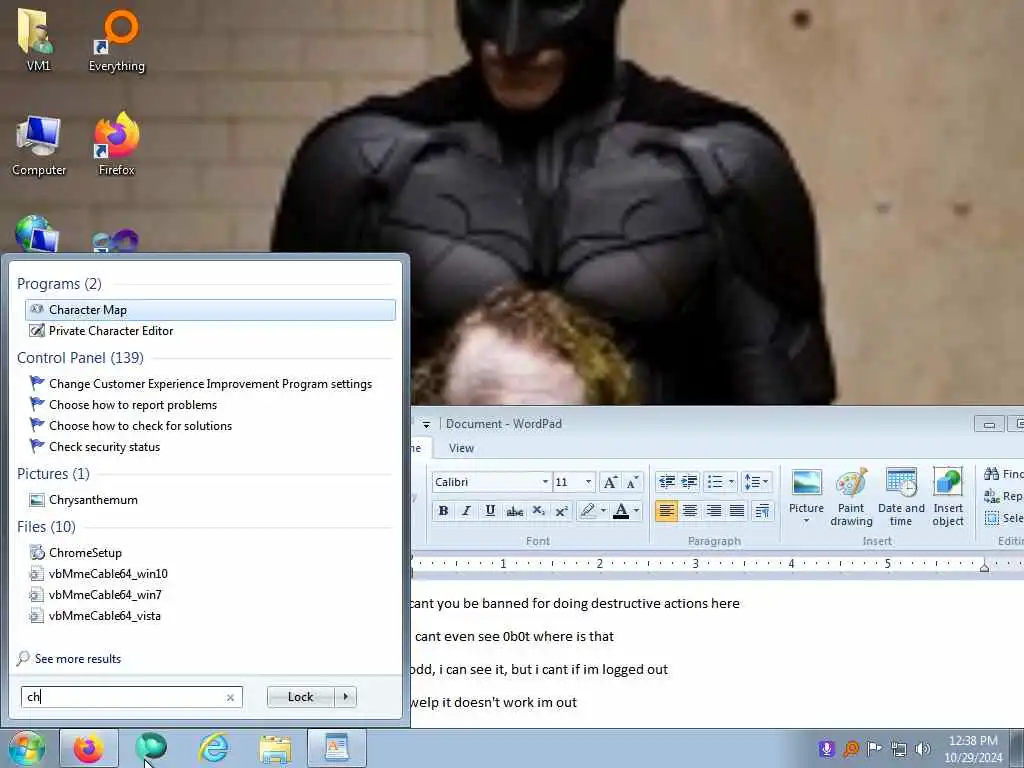Screen dimensions: 1024x768
Task: Open the font size 11 dropdown
Action: click(x=588, y=482)
